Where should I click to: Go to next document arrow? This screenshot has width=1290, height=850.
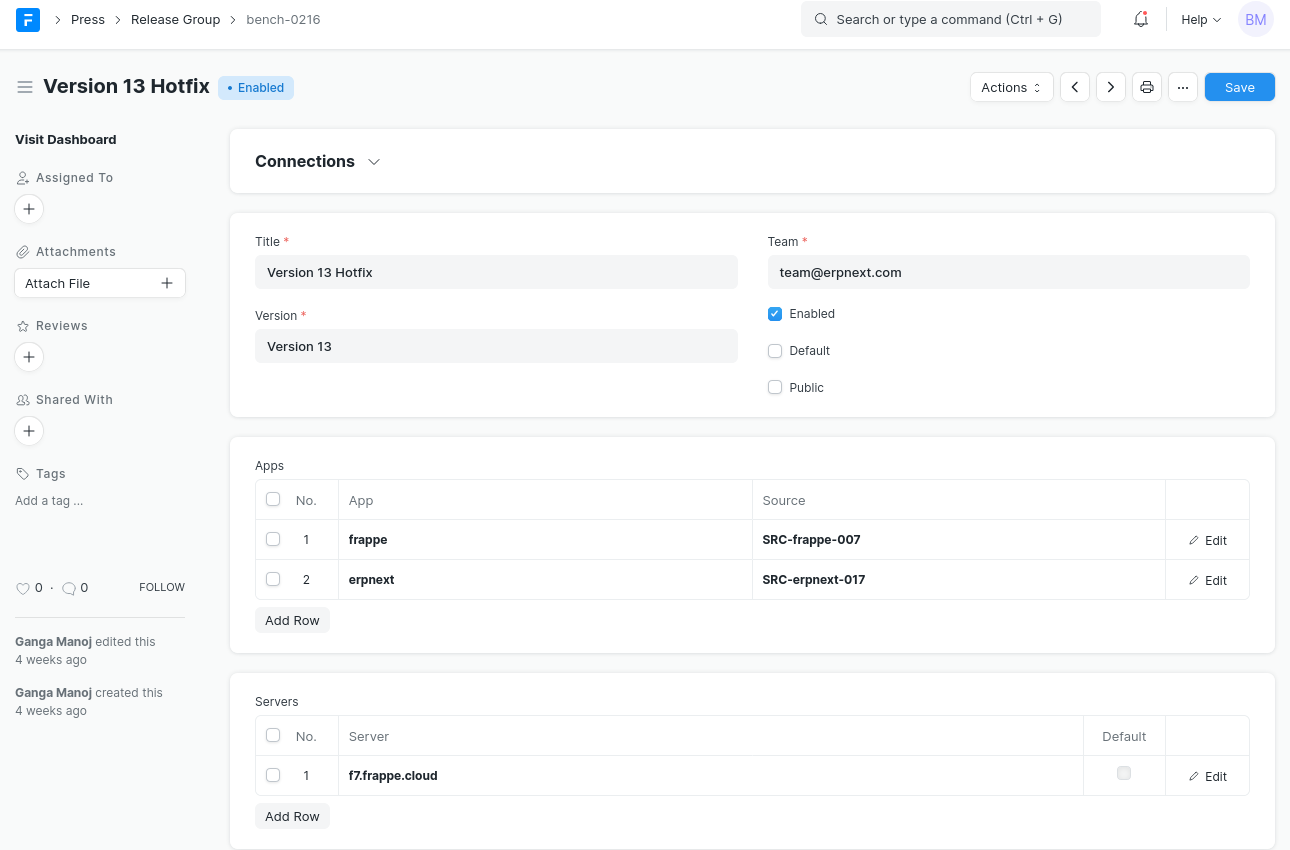click(x=1111, y=88)
